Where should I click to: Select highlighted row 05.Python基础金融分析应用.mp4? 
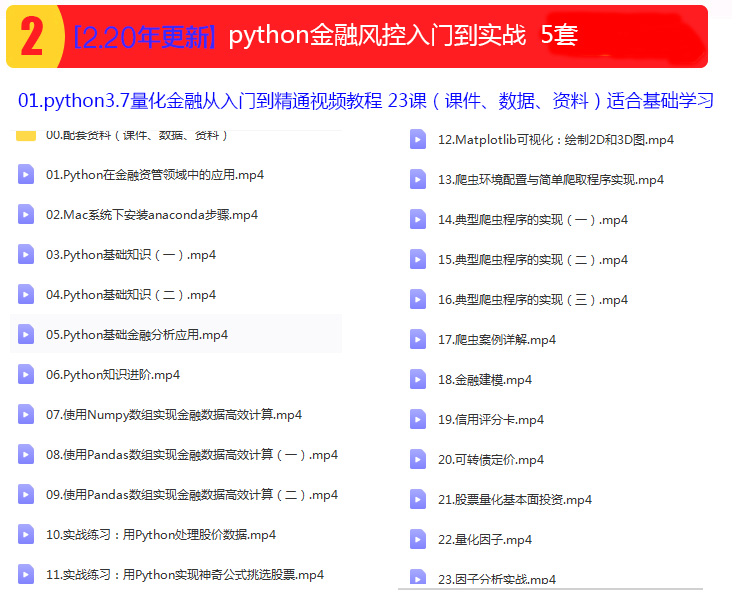[176, 334]
